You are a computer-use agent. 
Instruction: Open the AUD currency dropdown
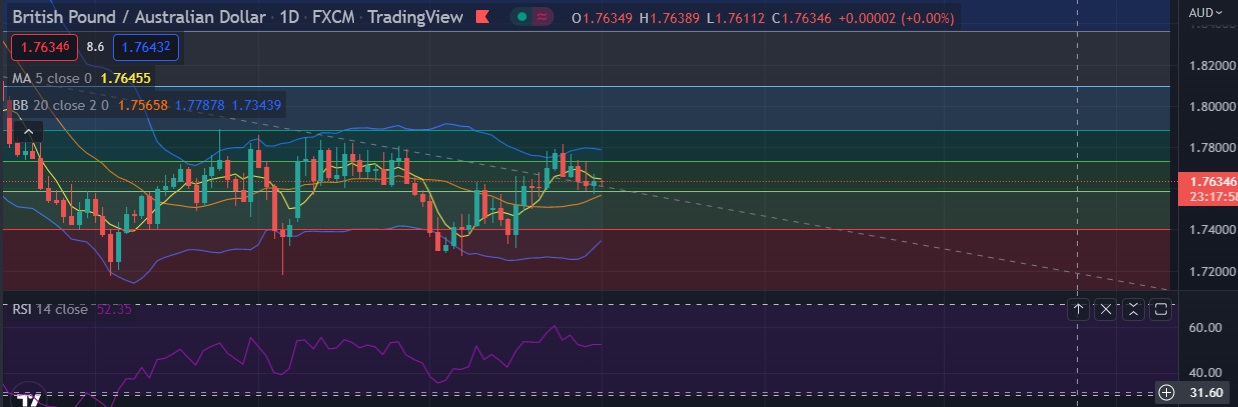click(x=1205, y=12)
